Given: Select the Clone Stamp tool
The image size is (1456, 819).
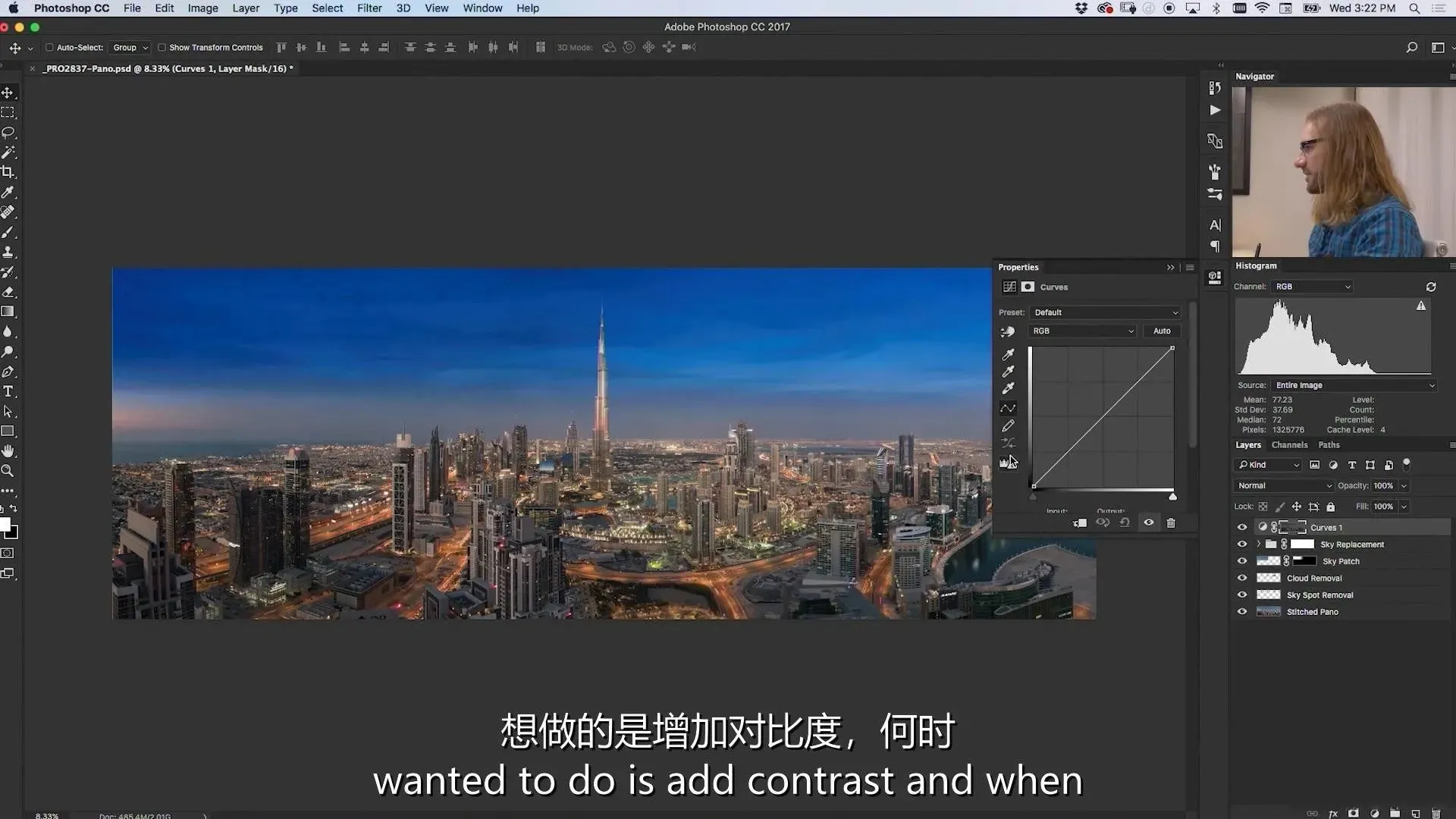Looking at the screenshot, I should [x=8, y=253].
